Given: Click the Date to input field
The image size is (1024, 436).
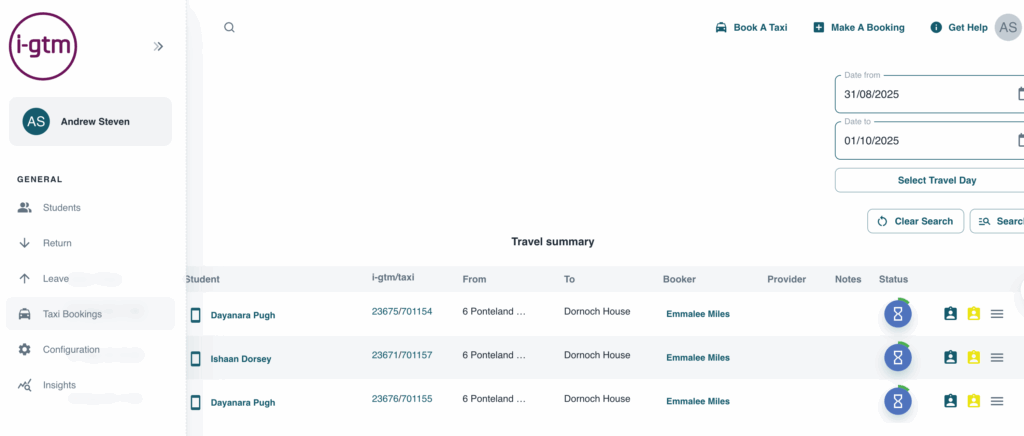Looking at the screenshot, I should click(929, 140).
